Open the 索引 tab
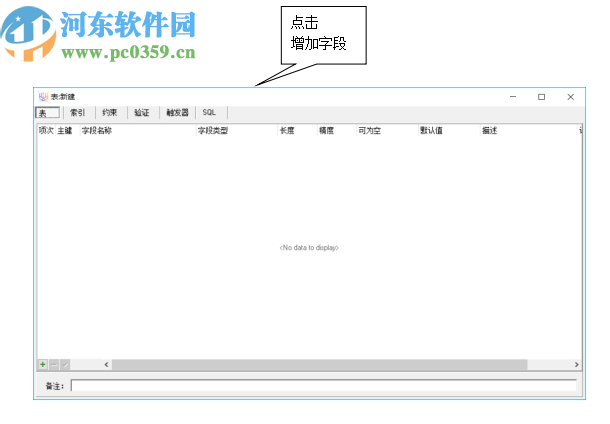The width and height of the screenshot is (610, 424). [x=77, y=113]
